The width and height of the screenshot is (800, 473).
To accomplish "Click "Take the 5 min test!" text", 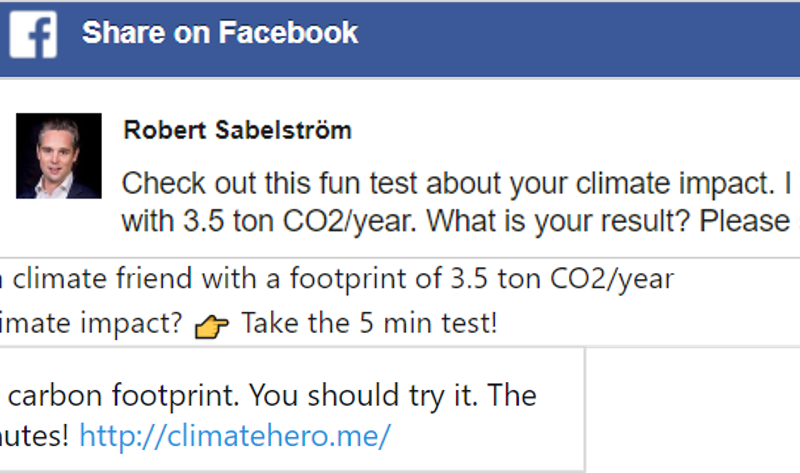I will click(x=368, y=324).
